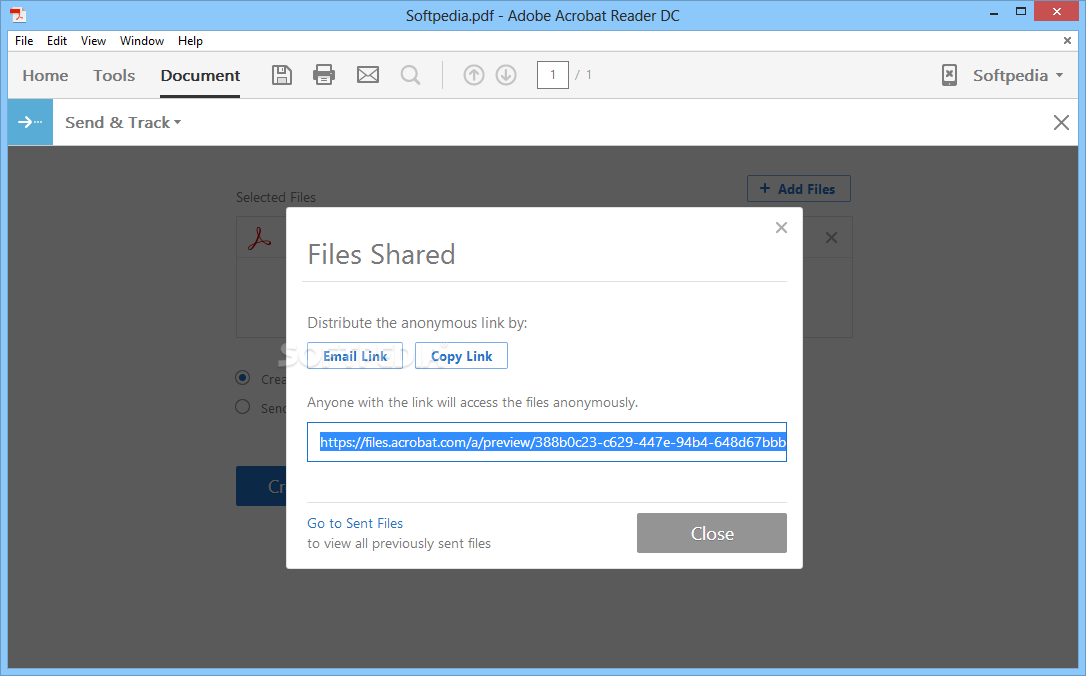Viewport: 1086px width, 676px height.
Task: Click the page number input box
Action: [553, 75]
